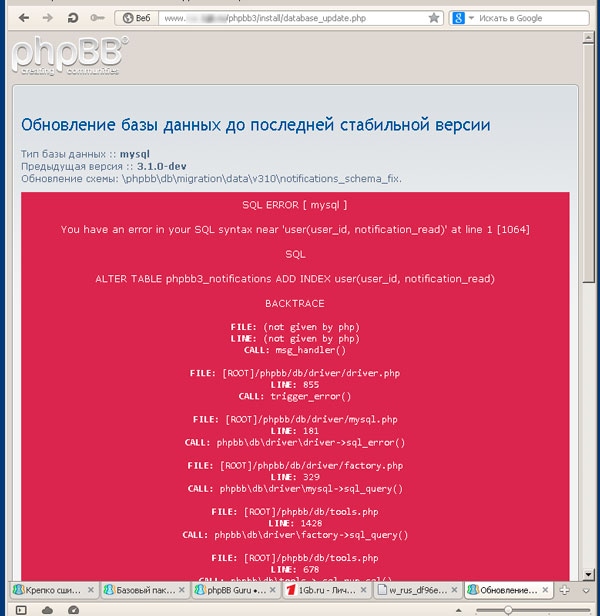Click the cloud sync icon in status bar
This screenshot has width=600, height=616.
(x=48, y=610)
